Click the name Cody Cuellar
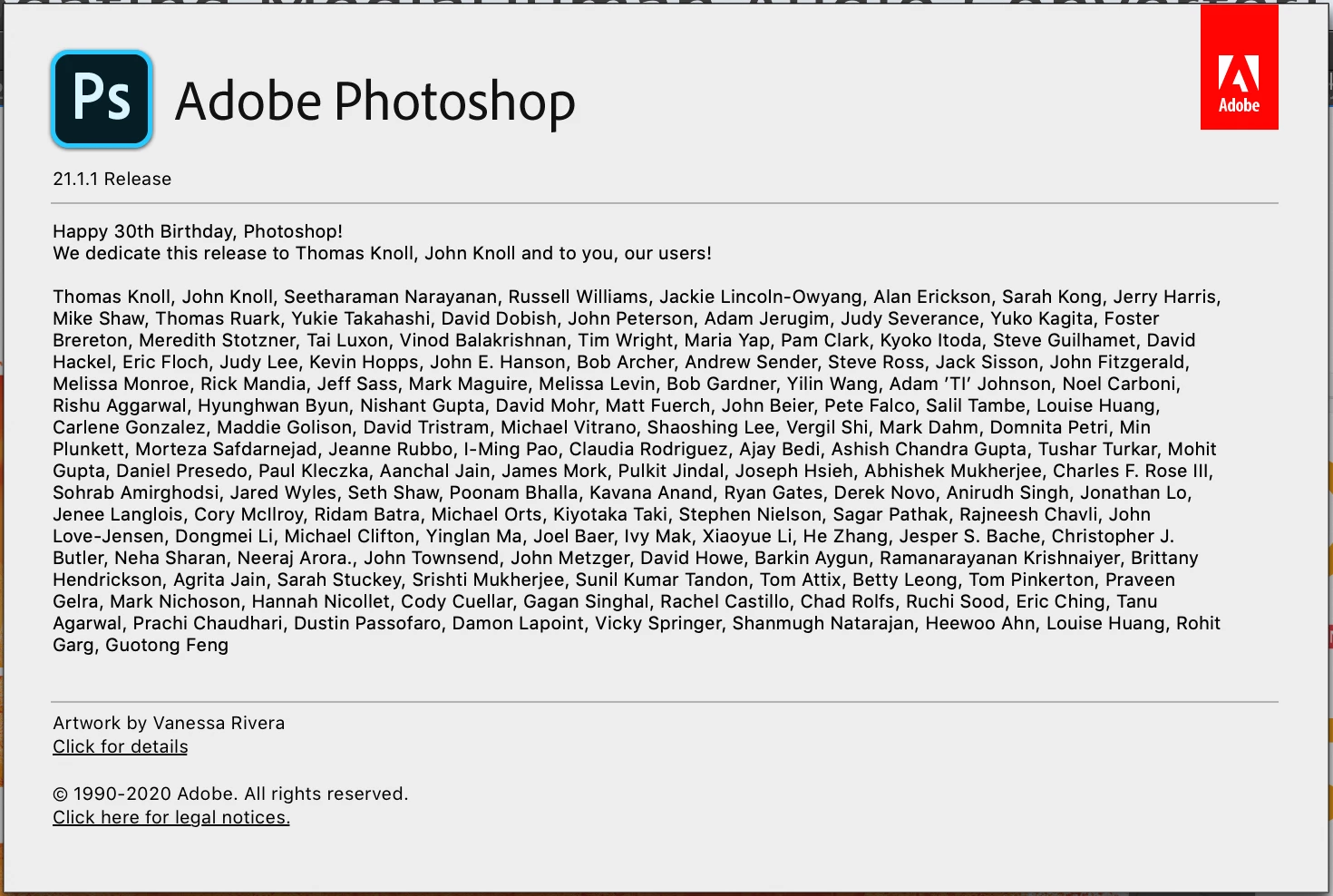1333x896 pixels. point(457,601)
